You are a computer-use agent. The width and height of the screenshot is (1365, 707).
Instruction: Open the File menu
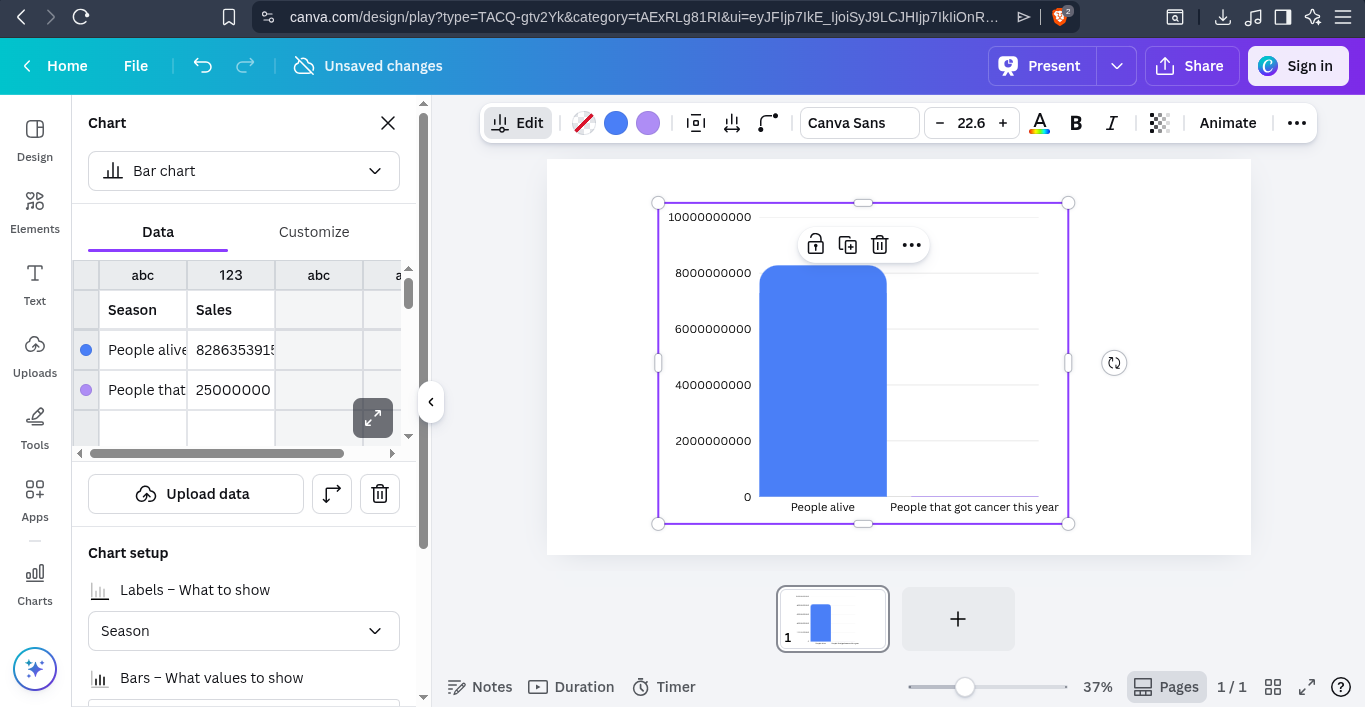click(136, 66)
